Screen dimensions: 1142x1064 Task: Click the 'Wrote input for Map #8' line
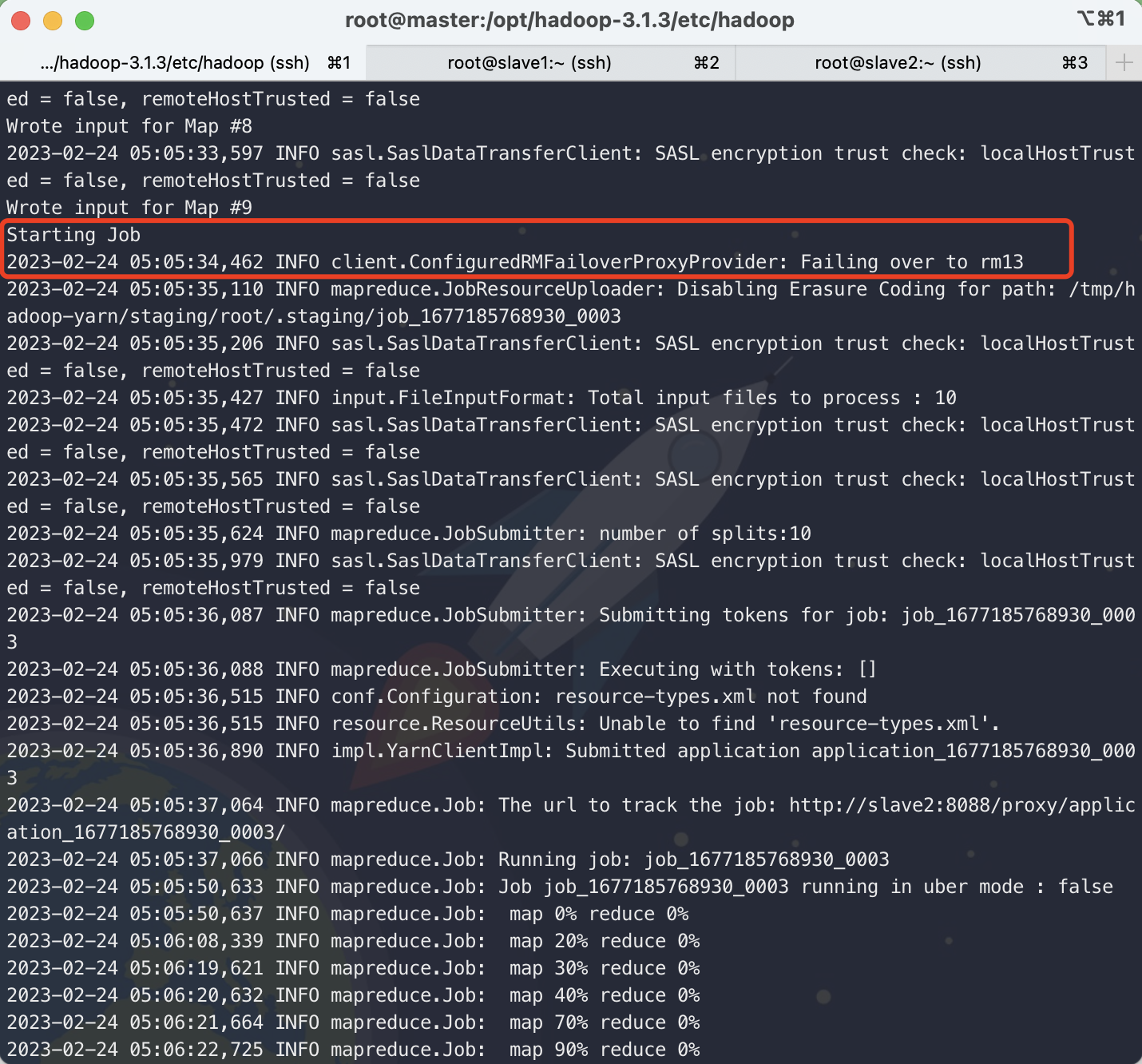[x=129, y=126]
